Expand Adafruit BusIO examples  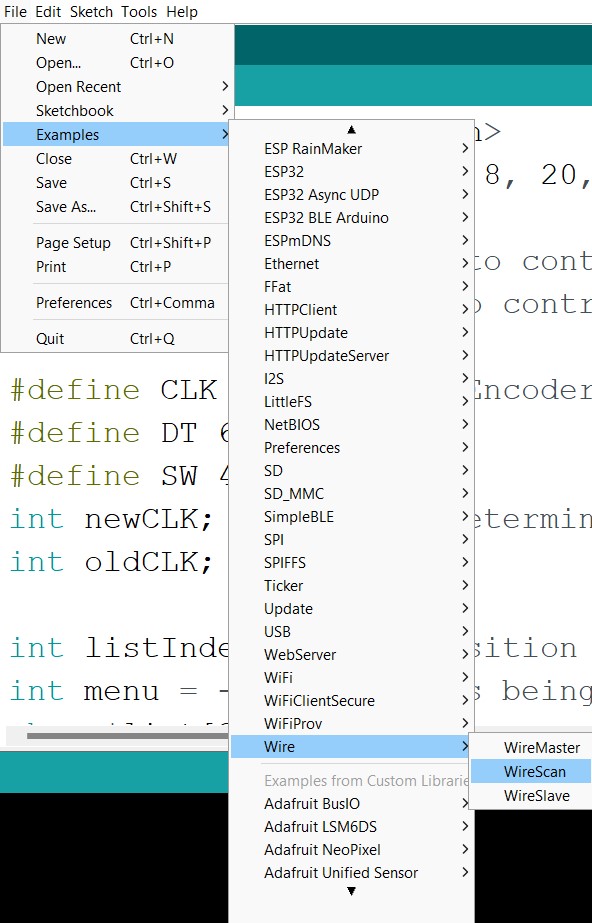point(351,804)
